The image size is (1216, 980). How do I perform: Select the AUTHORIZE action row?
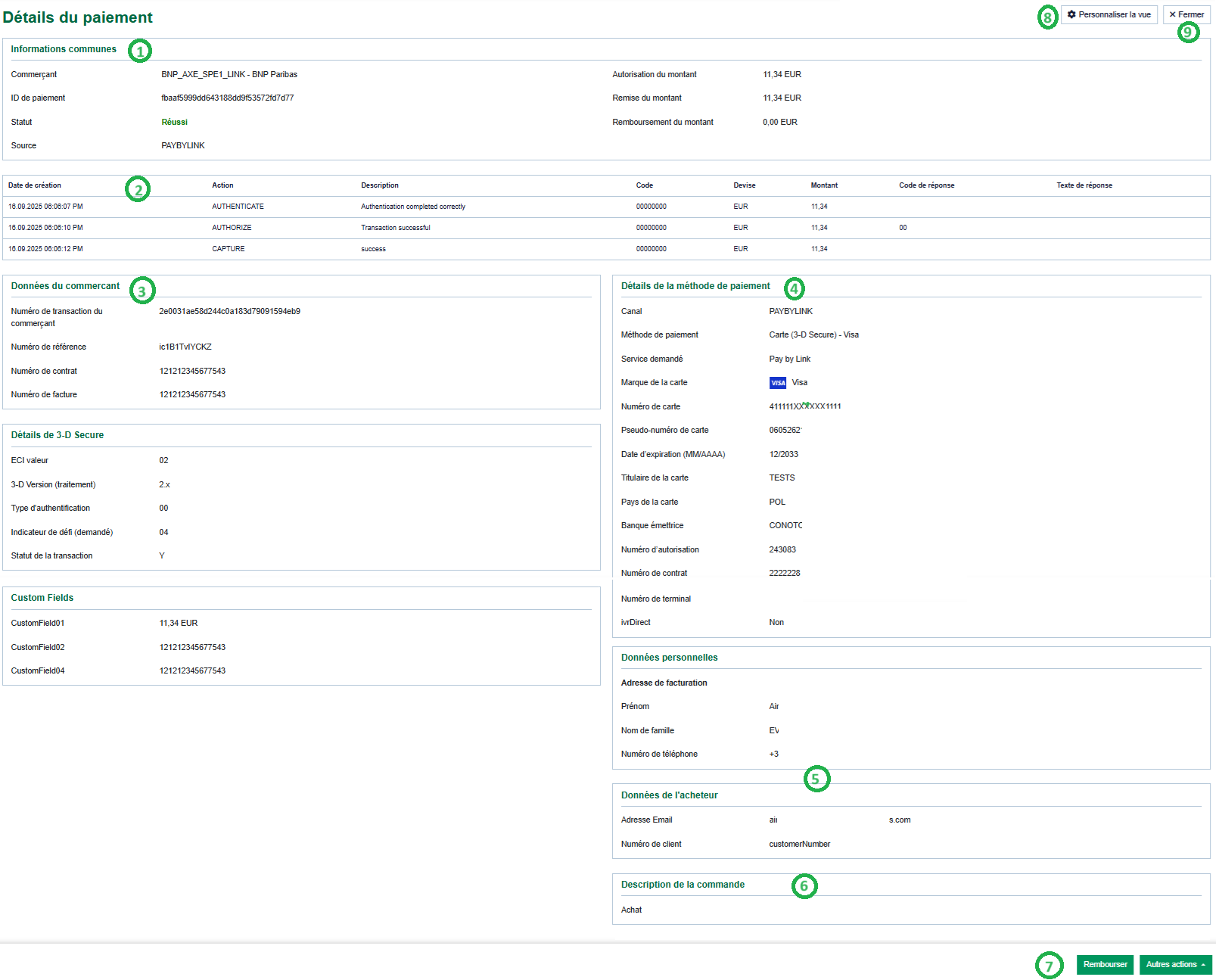tap(606, 228)
